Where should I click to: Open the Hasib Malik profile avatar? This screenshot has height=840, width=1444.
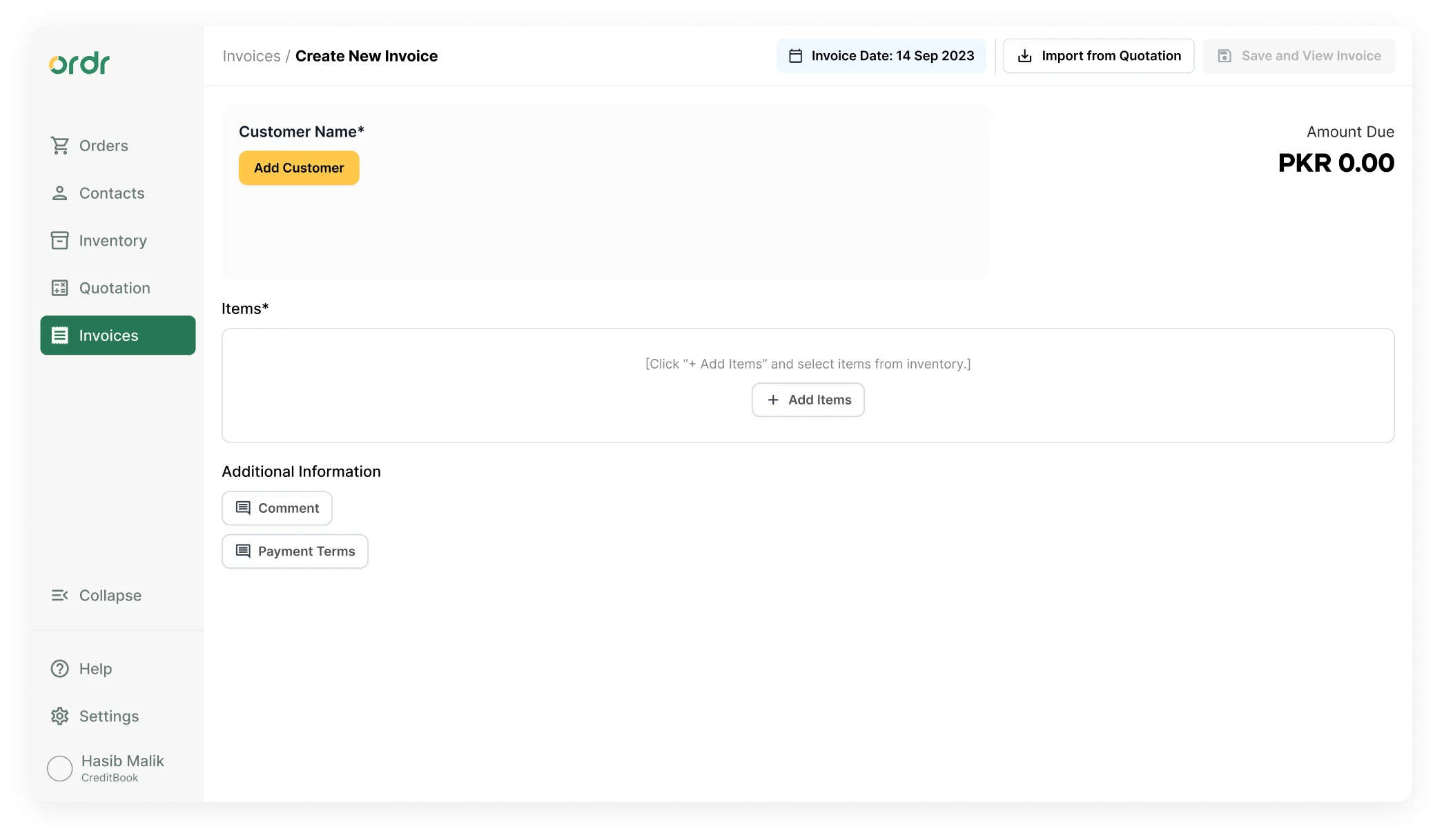pos(59,768)
